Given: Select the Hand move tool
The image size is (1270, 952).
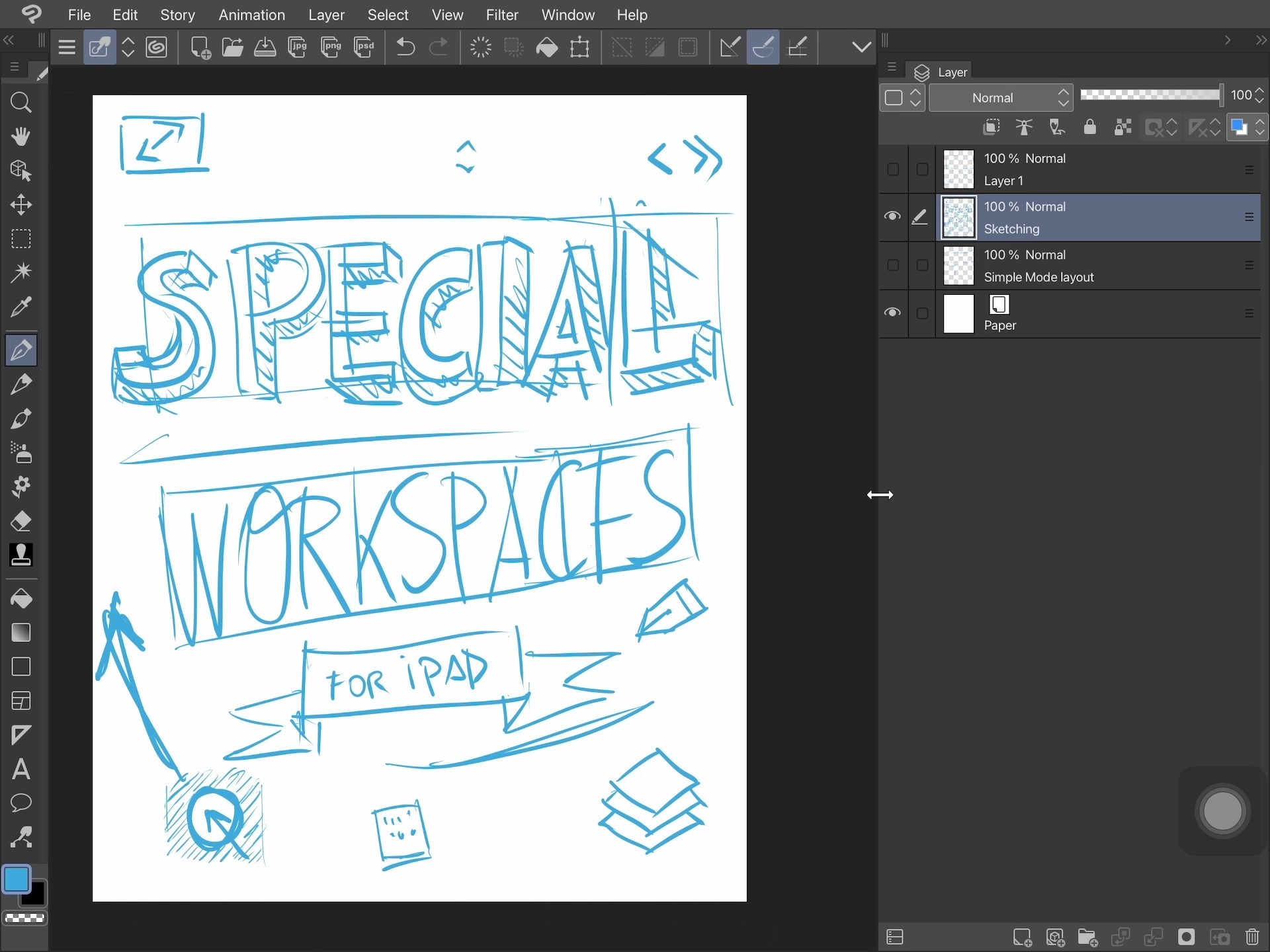Looking at the screenshot, I should 21,136.
